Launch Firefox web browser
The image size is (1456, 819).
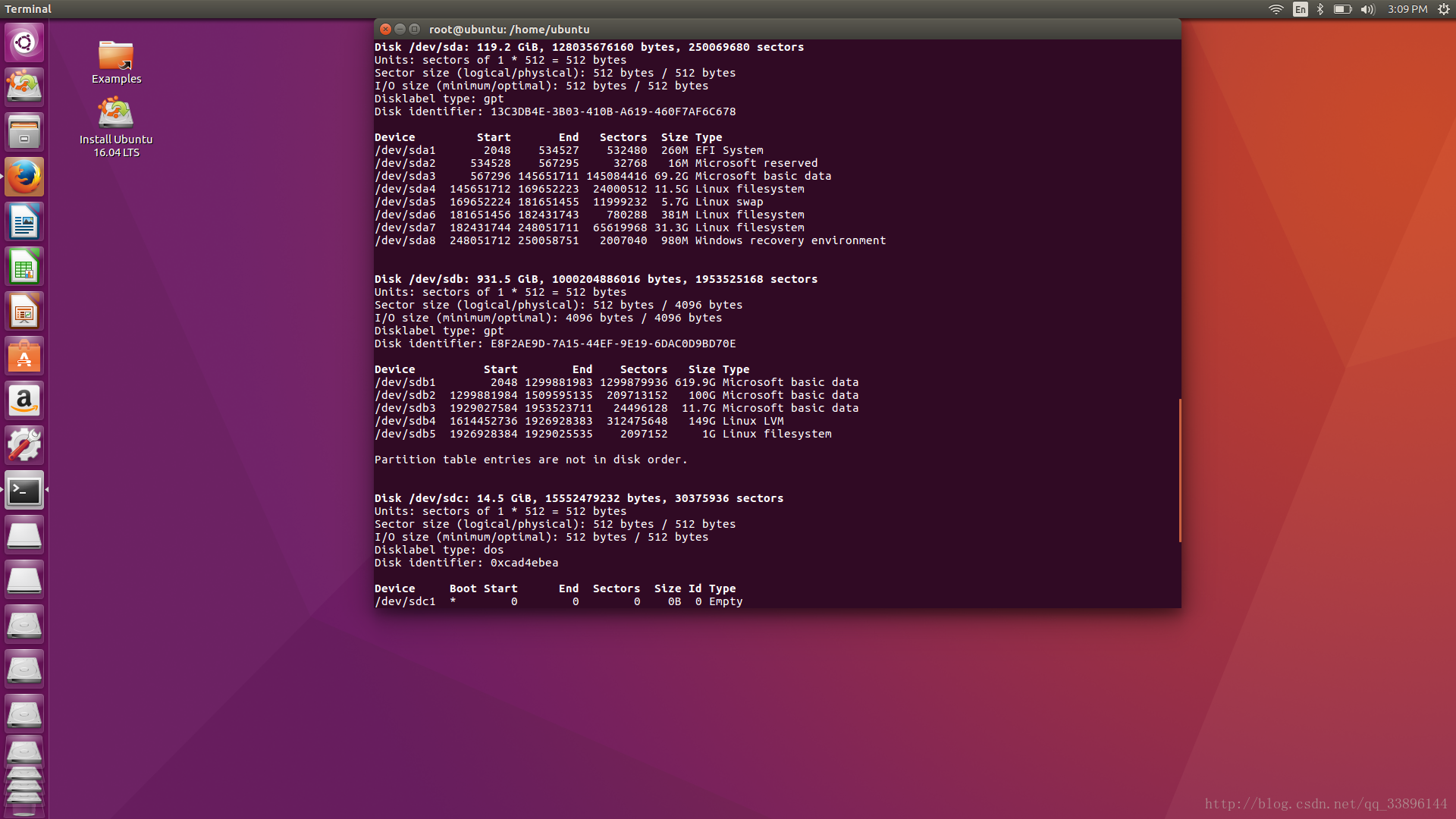tap(24, 177)
